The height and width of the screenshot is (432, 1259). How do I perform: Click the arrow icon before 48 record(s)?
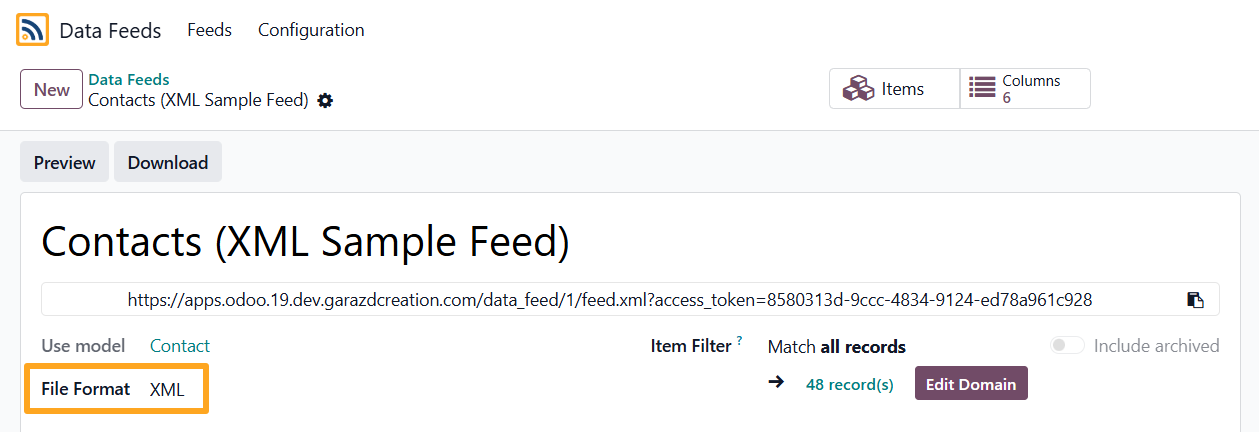776,384
